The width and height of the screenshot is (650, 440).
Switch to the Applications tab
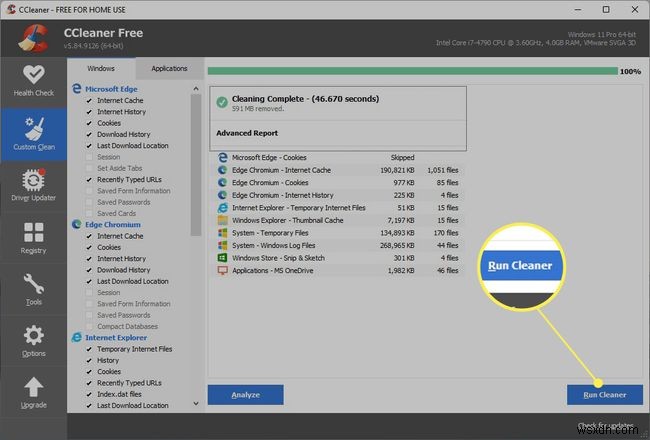tap(169, 69)
